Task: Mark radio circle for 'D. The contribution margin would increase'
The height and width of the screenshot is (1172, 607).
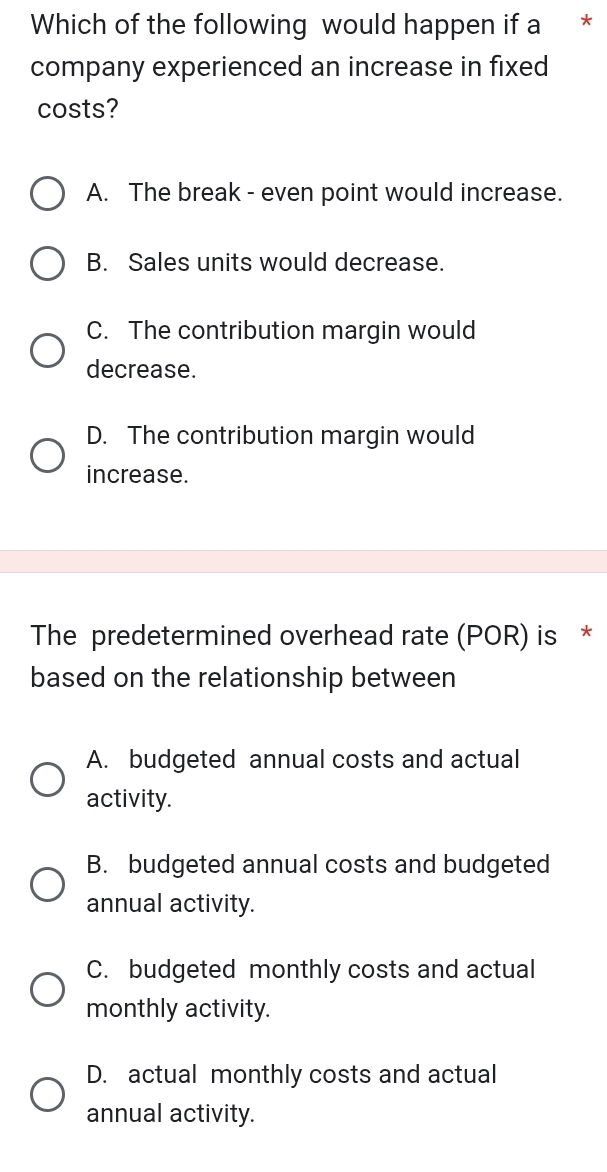Action: point(47,455)
